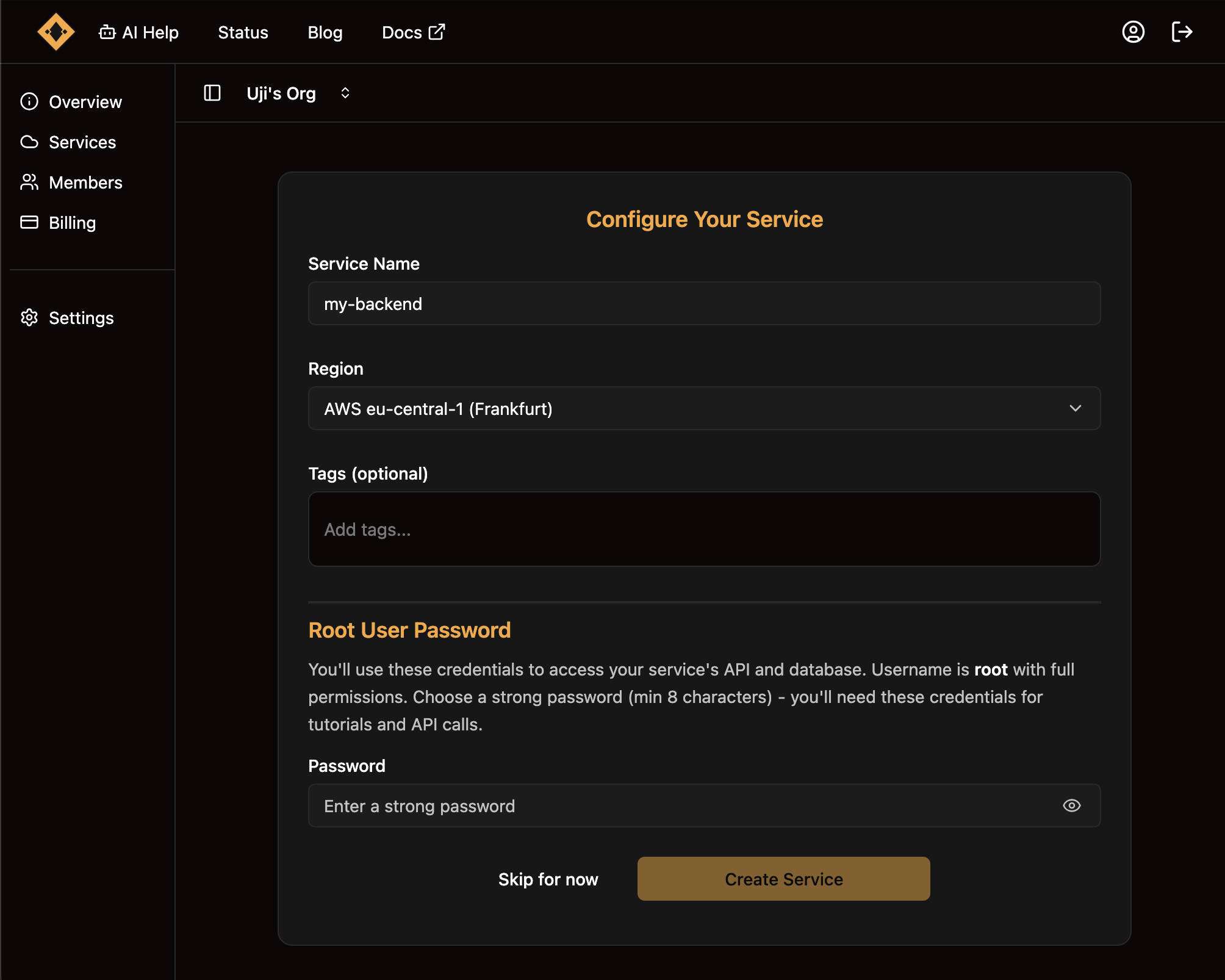Image resolution: width=1225 pixels, height=980 pixels.
Task: Click the Add tags field
Action: [704, 529]
